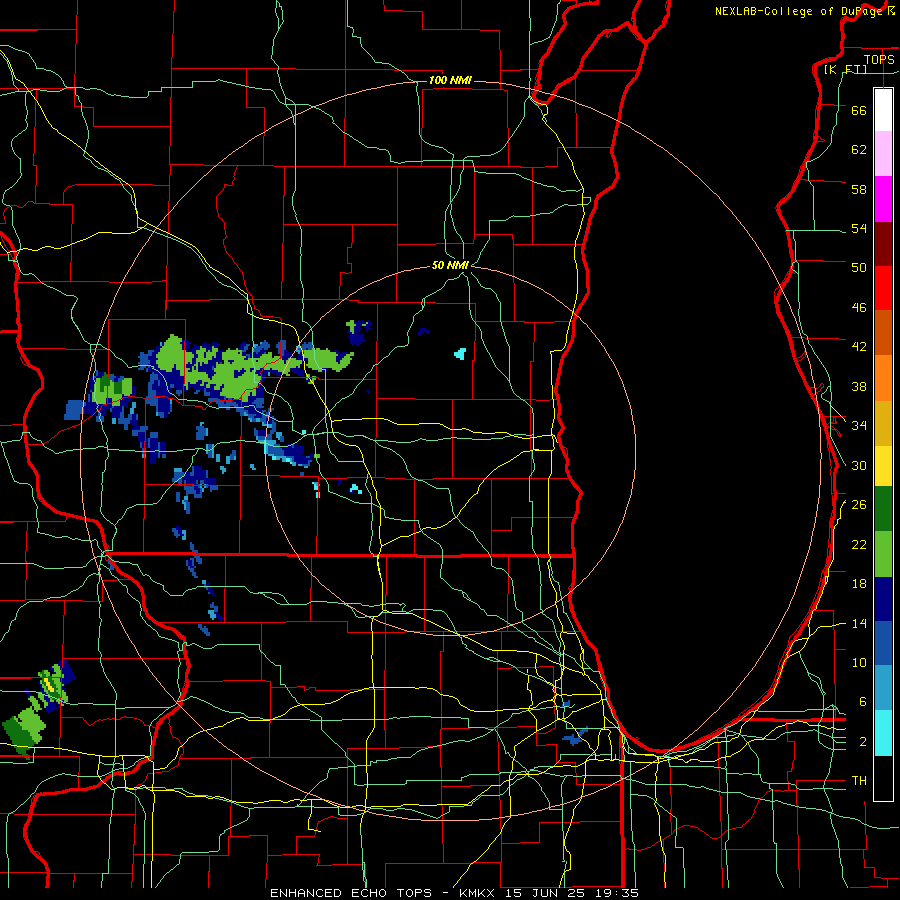Click the light orange legend swatch
The height and width of the screenshot is (900, 900).
883,378
